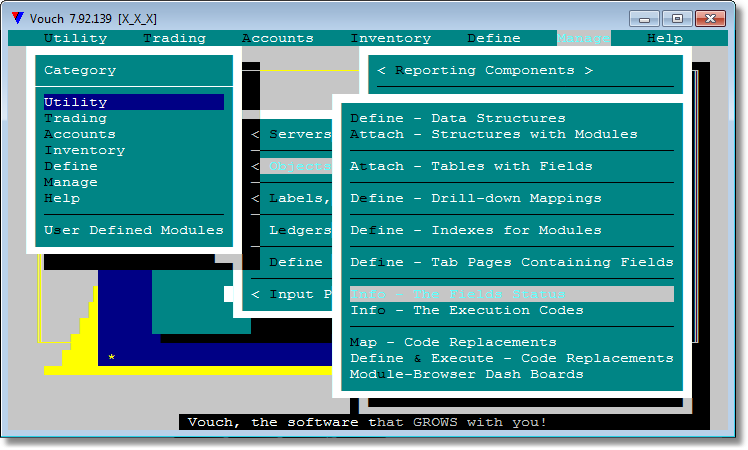Close the Vouch window
Image resolution: width=748 pixels, height=450 pixels.
[x=710, y=19]
